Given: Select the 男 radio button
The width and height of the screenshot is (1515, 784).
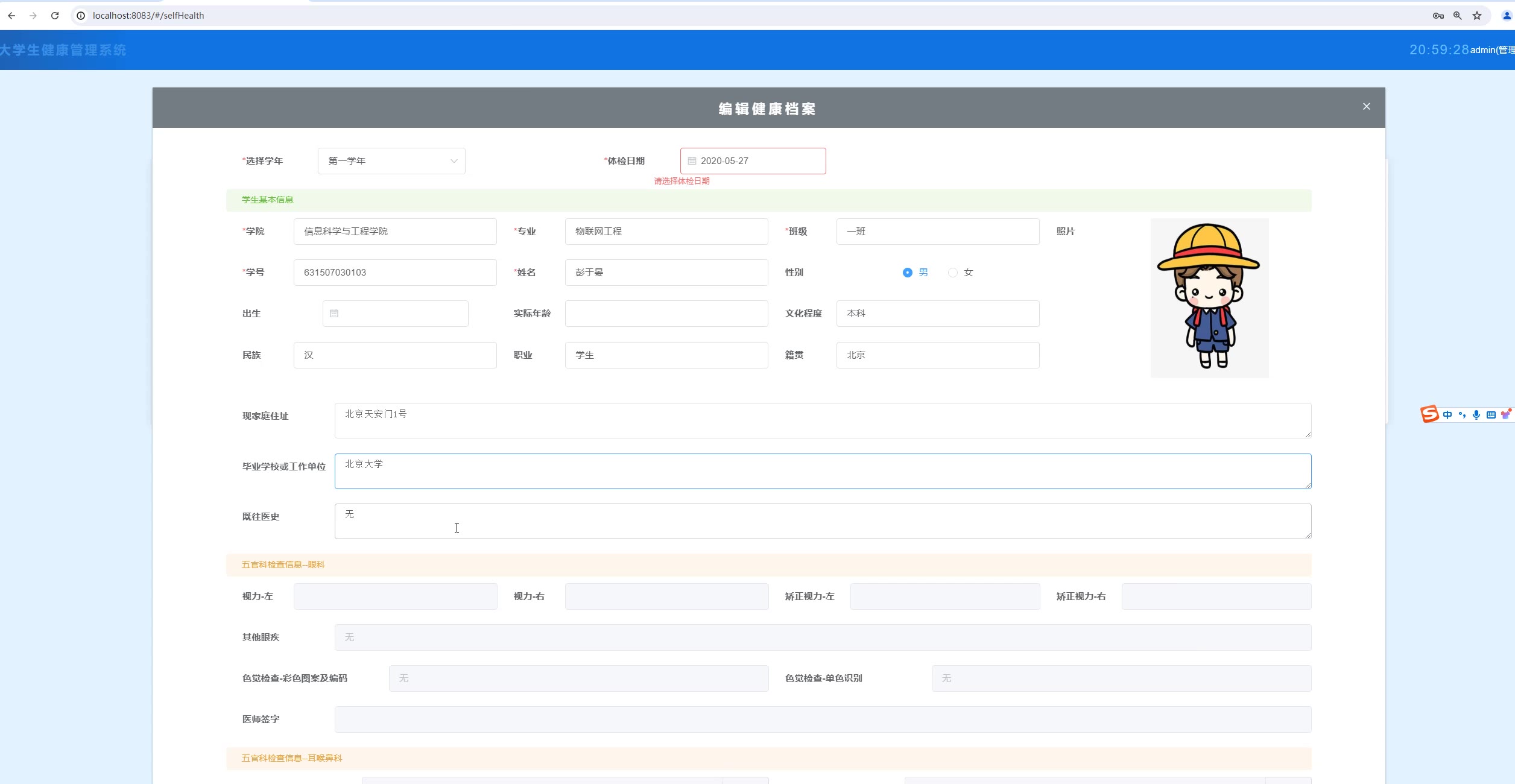Looking at the screenshot, I should click(908, 273).
